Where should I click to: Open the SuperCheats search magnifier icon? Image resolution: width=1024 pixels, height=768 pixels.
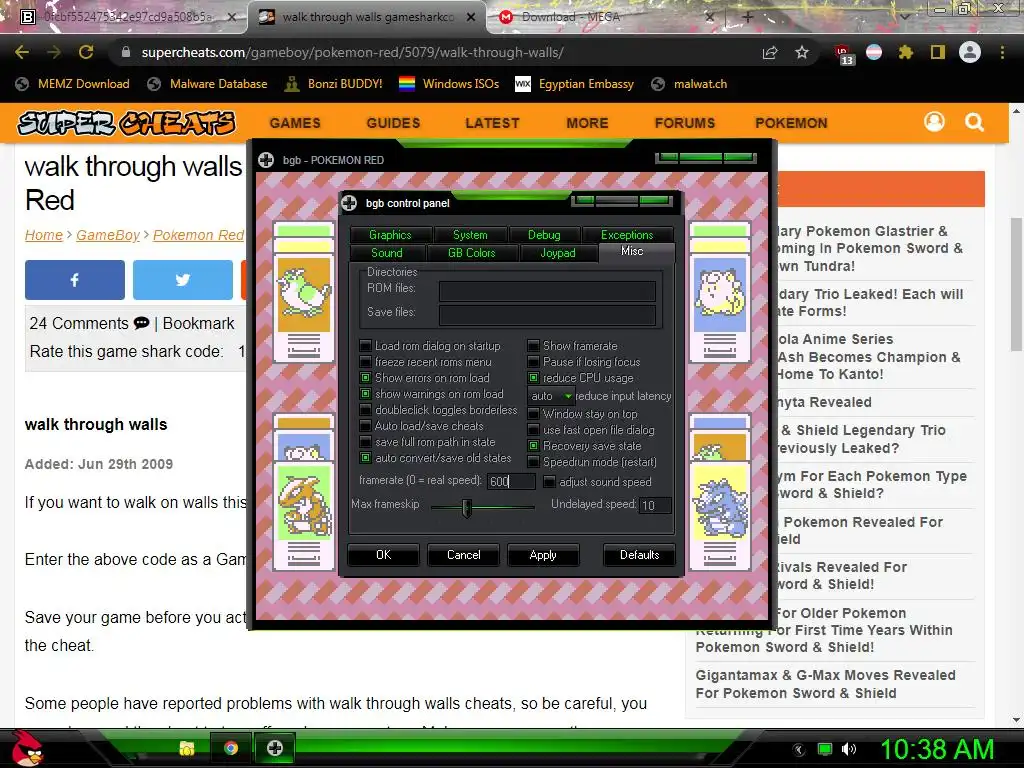[x=974, y=122]
